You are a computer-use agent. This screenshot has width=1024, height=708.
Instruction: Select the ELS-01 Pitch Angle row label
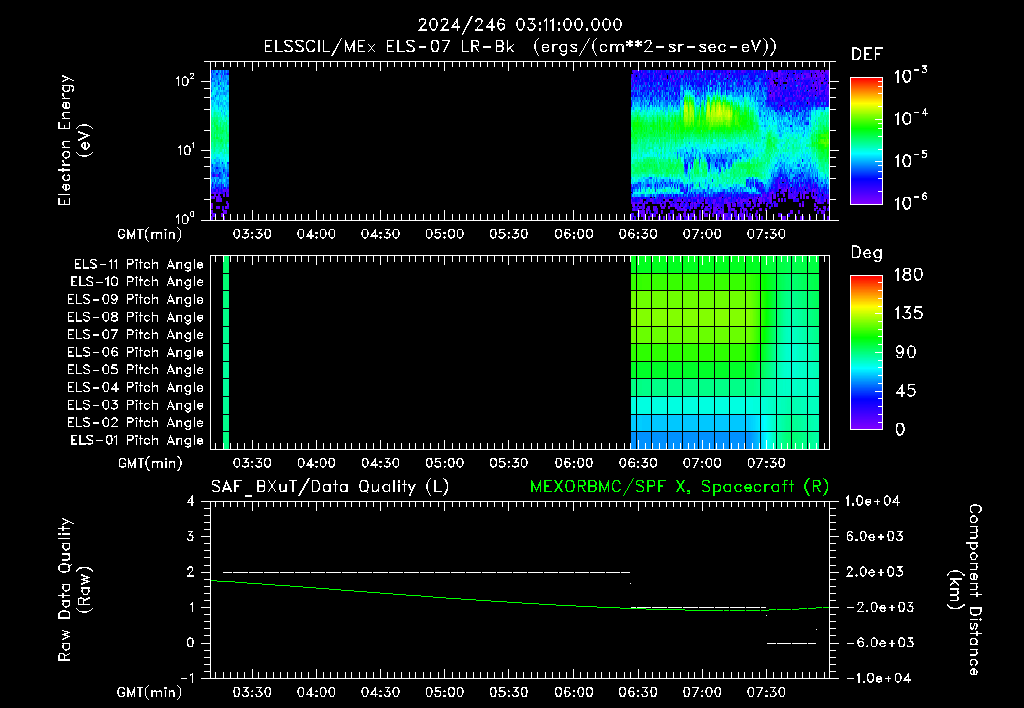pos(137,441)
